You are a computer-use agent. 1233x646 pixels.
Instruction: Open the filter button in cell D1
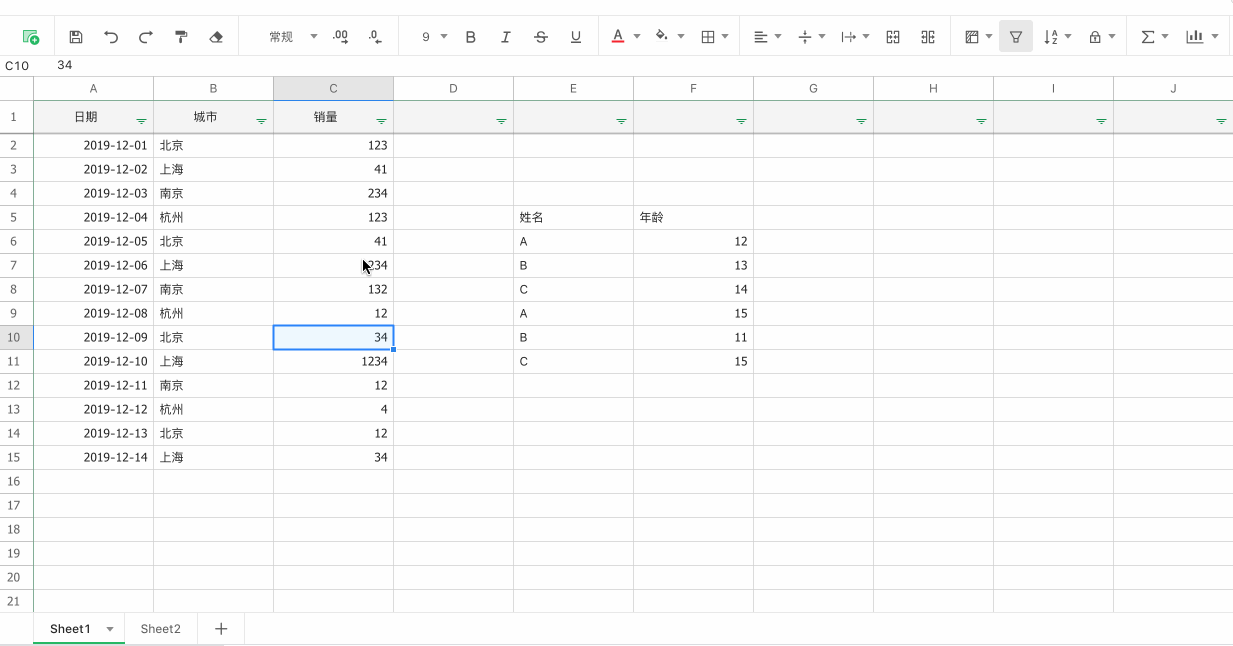coord(501,121)
